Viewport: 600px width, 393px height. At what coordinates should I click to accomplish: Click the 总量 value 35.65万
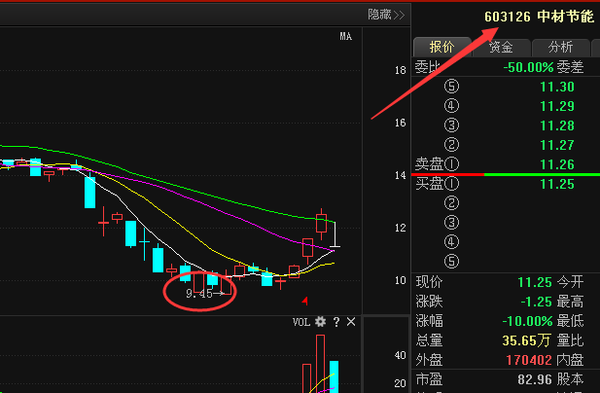527,341
